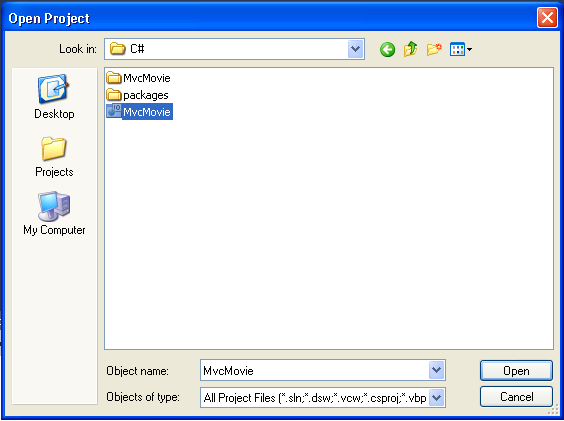Expand the Objects of type dropdown
The height and width of the screenshot is (421, 564).
436,398
